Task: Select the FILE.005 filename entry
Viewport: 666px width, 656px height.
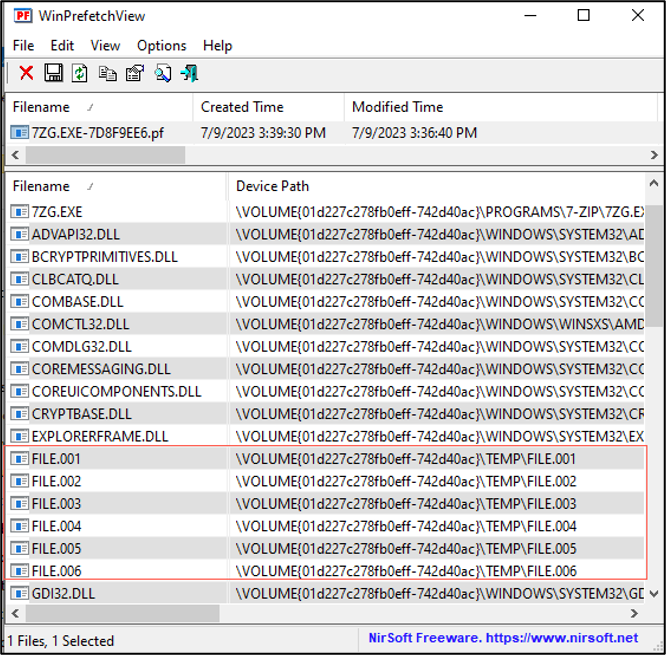Action: (56, 549)
